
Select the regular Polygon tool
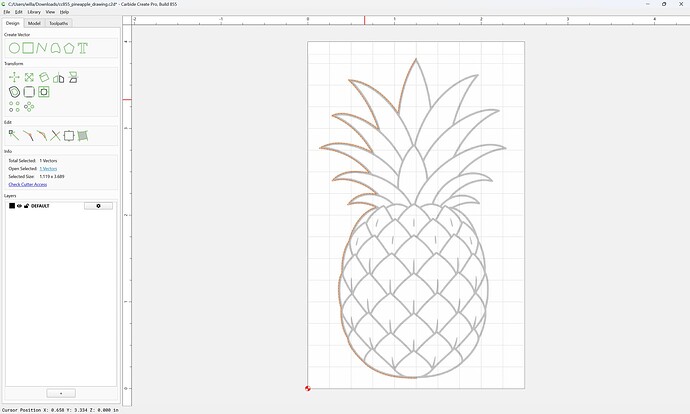[69, 48]
